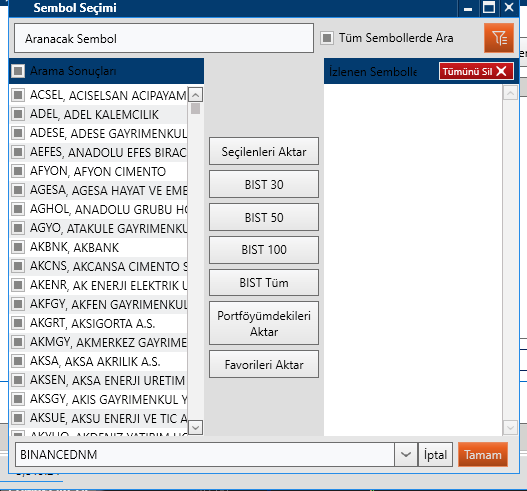This screenshot has width=527, height=491.
Task: Click Portföyümdekileri Aktar button
Action: click(x=264, y=323)
